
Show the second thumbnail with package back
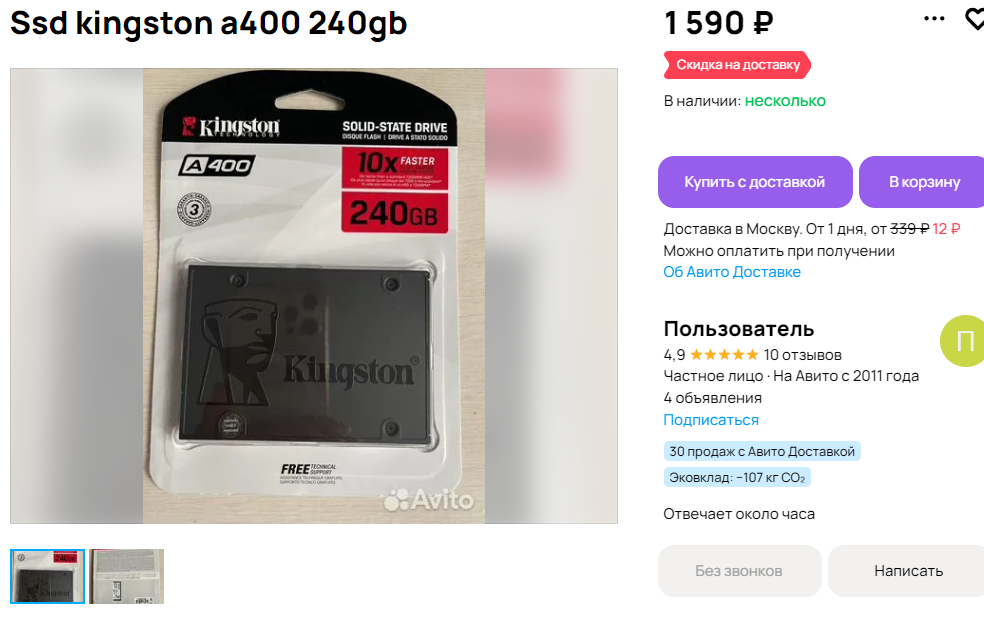126,576
